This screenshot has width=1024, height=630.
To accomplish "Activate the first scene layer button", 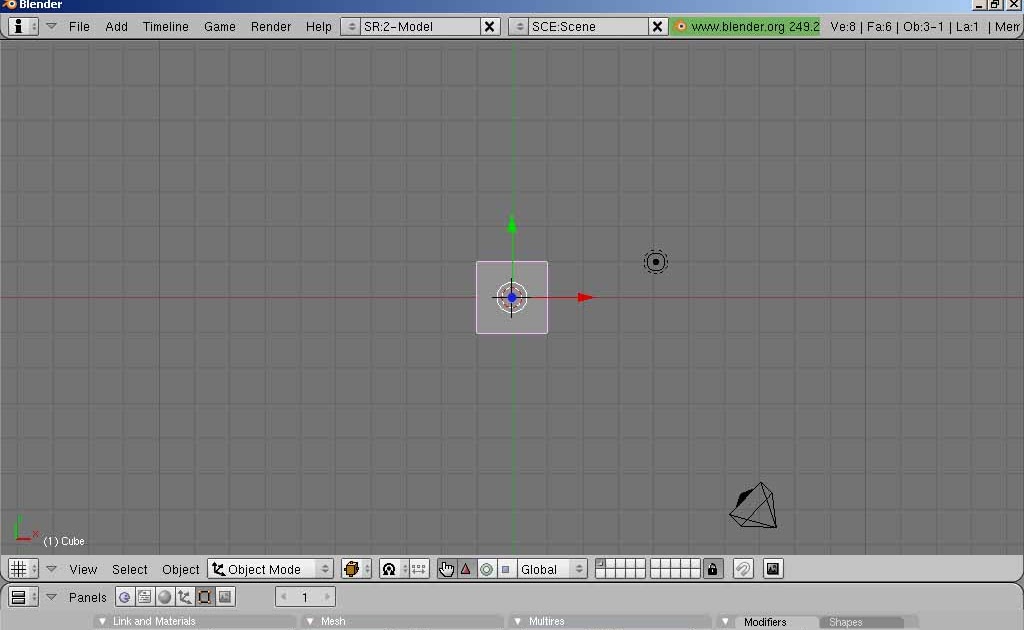I will click(x=599, y=563).
